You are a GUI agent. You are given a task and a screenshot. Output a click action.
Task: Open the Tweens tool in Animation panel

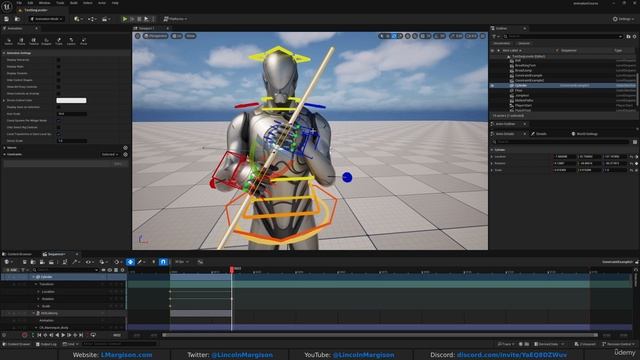pyautogui.click(x=34, y=41)
